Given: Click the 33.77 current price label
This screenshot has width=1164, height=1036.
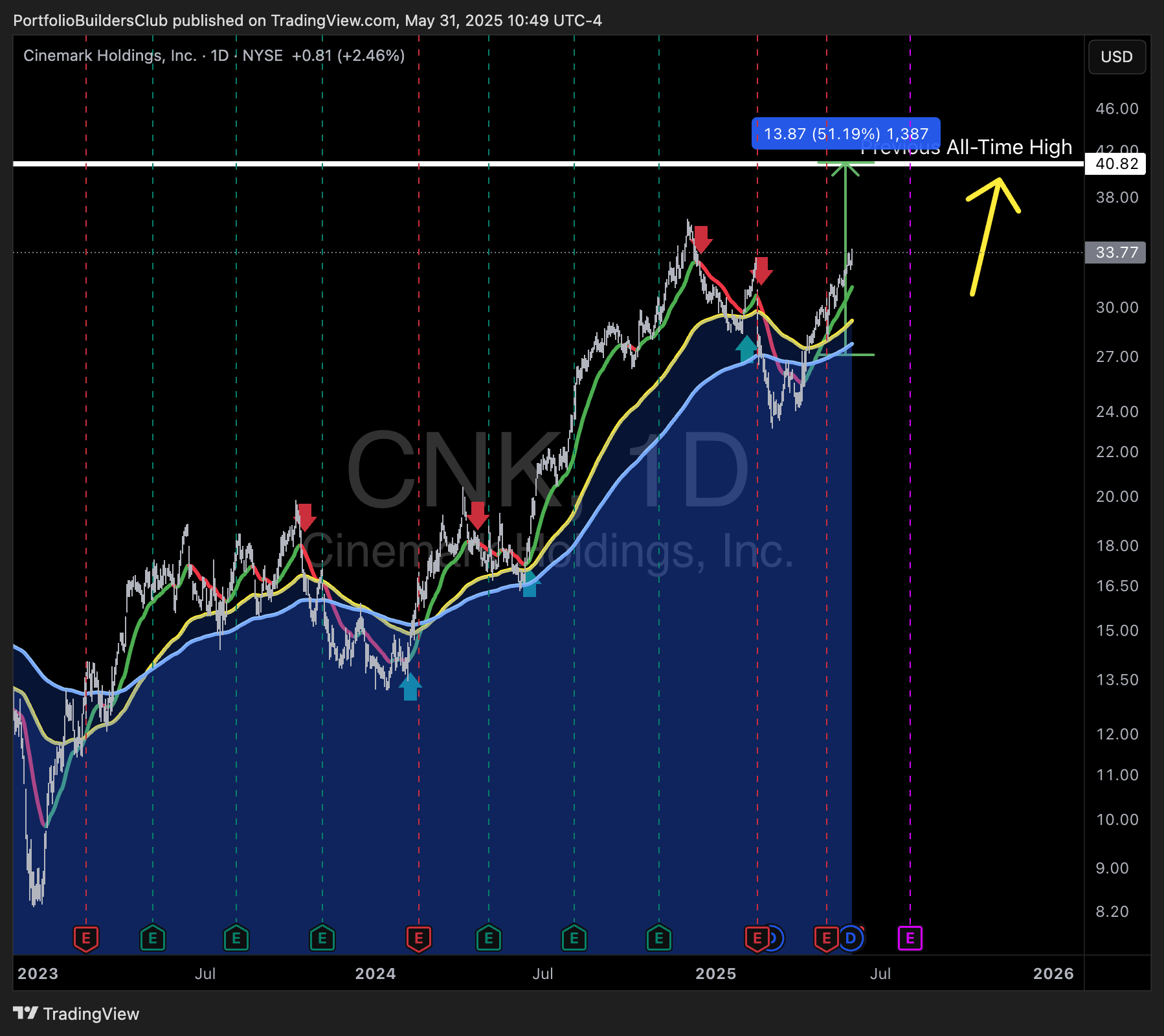Looking at the screenshot, I should coord(1115,253).
